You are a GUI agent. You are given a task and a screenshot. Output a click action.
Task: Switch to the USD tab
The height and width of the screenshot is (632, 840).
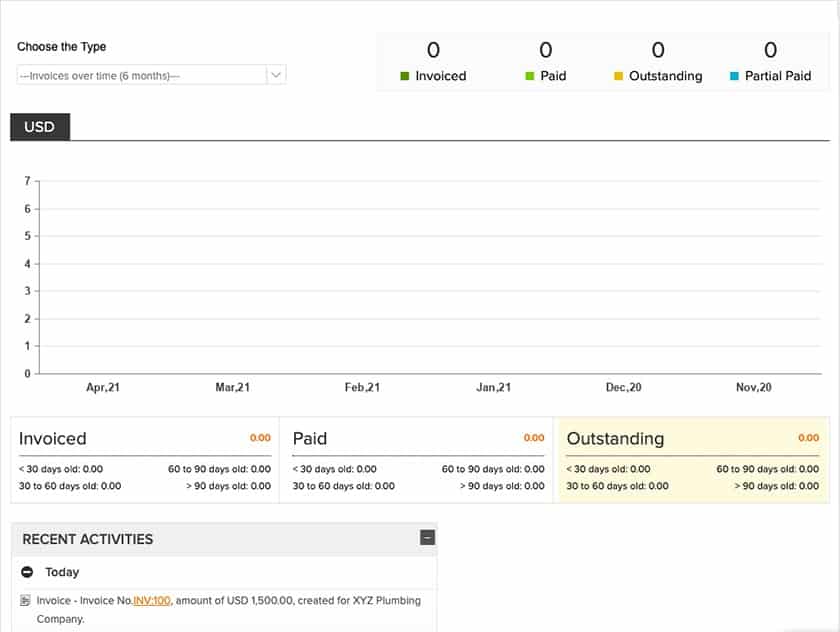(40, 127)
